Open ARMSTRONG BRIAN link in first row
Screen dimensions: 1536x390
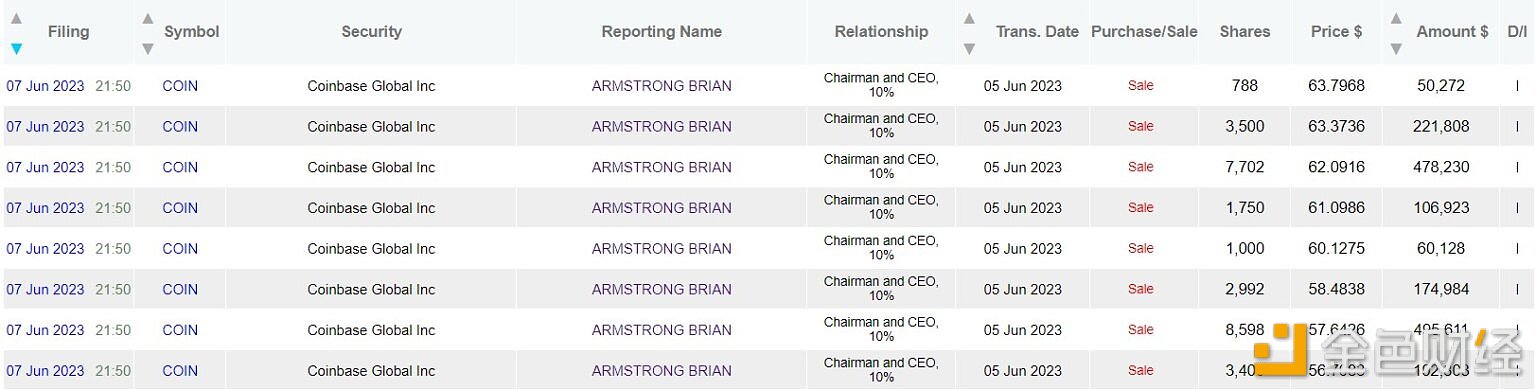(x=661, y=86)
